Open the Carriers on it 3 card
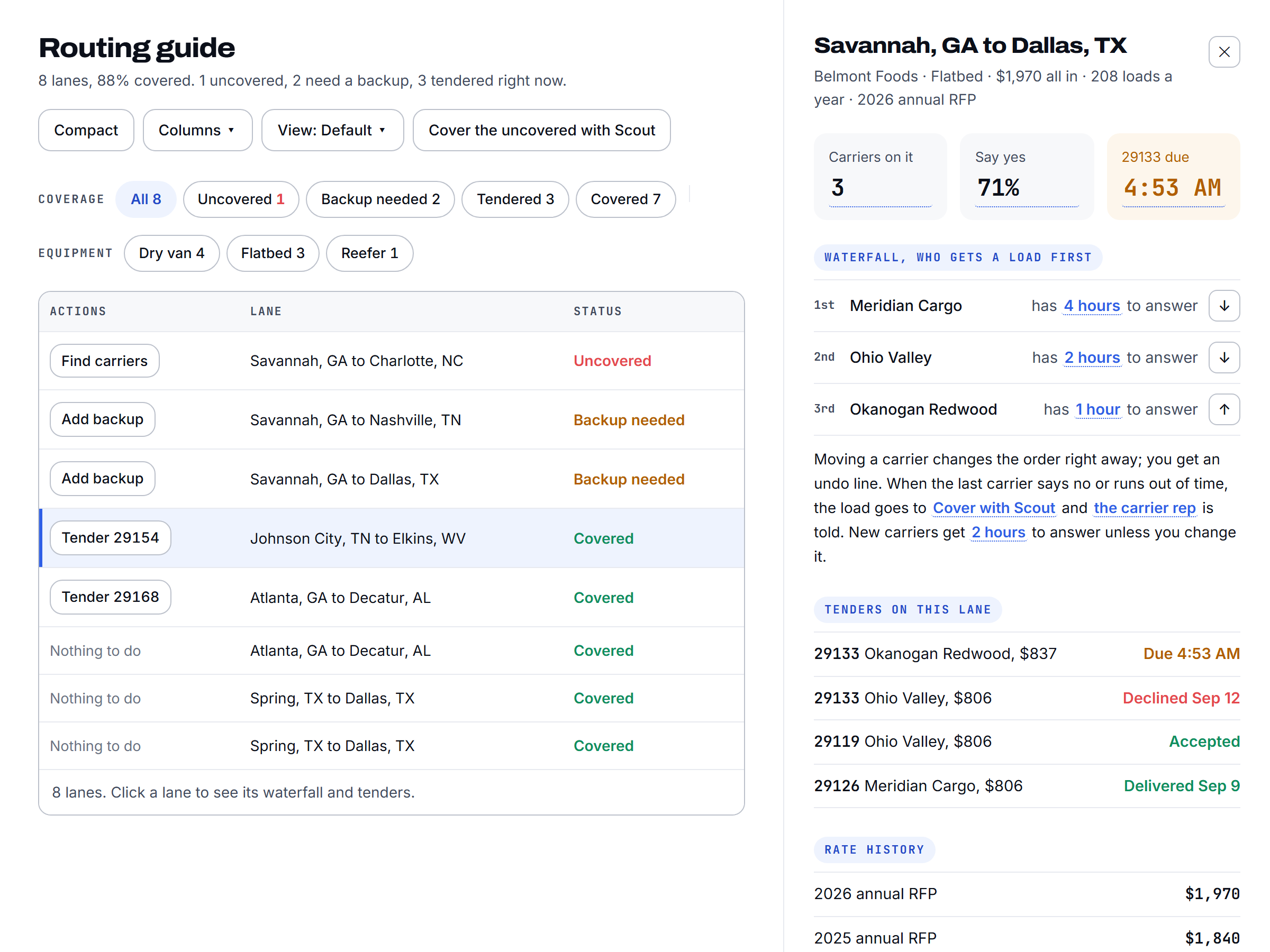 (879, 177)
